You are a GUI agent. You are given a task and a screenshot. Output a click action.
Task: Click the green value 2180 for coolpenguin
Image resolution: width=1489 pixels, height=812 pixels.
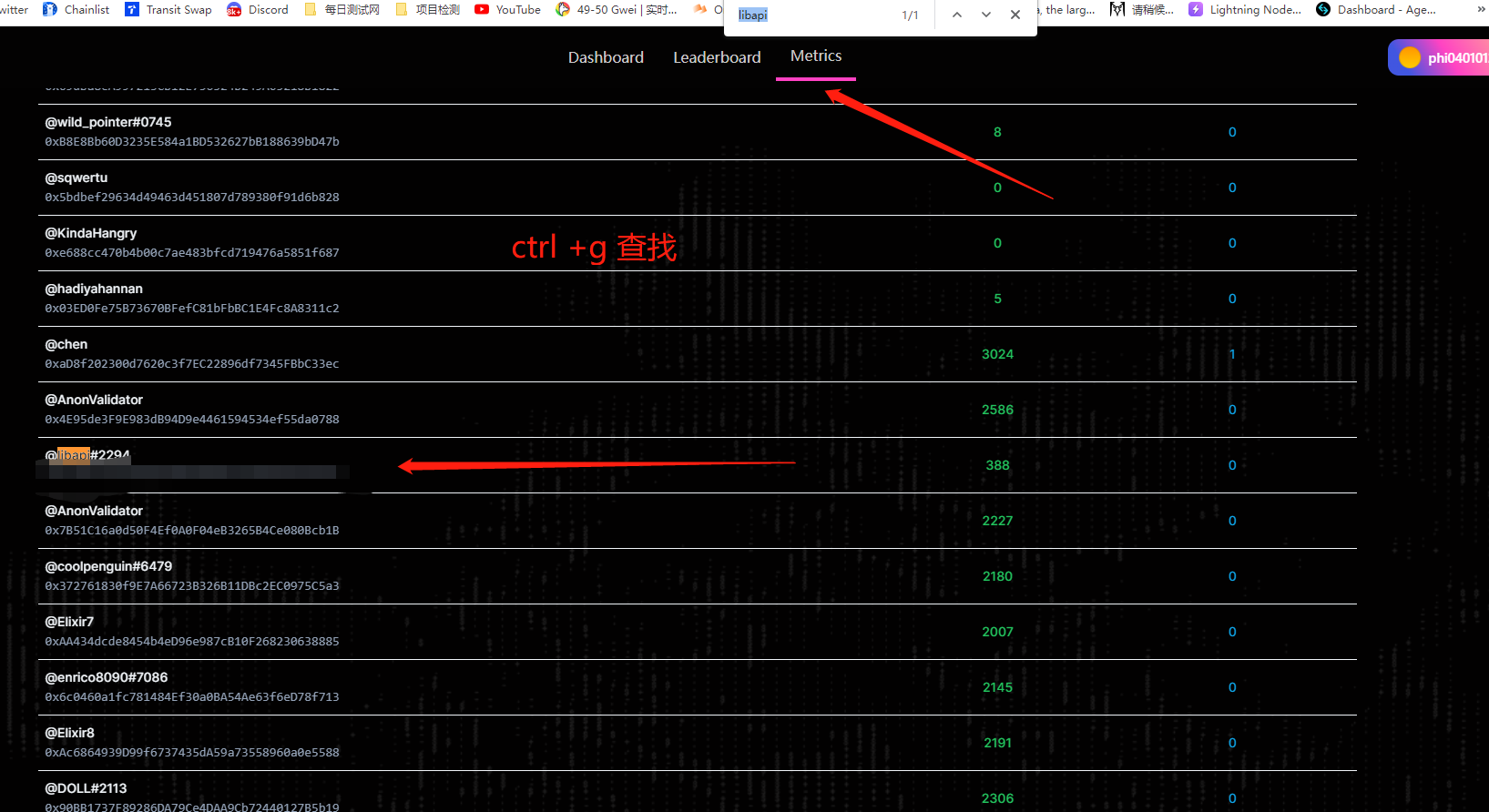pos(997,576)
